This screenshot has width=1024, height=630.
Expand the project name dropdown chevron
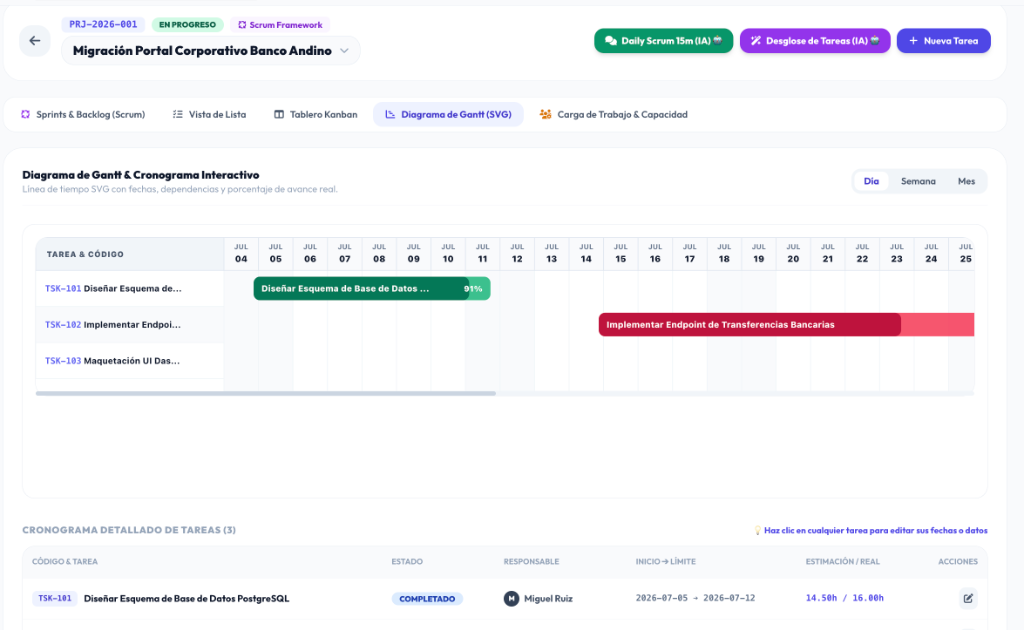pyautogui.click(x=344, y=50)
